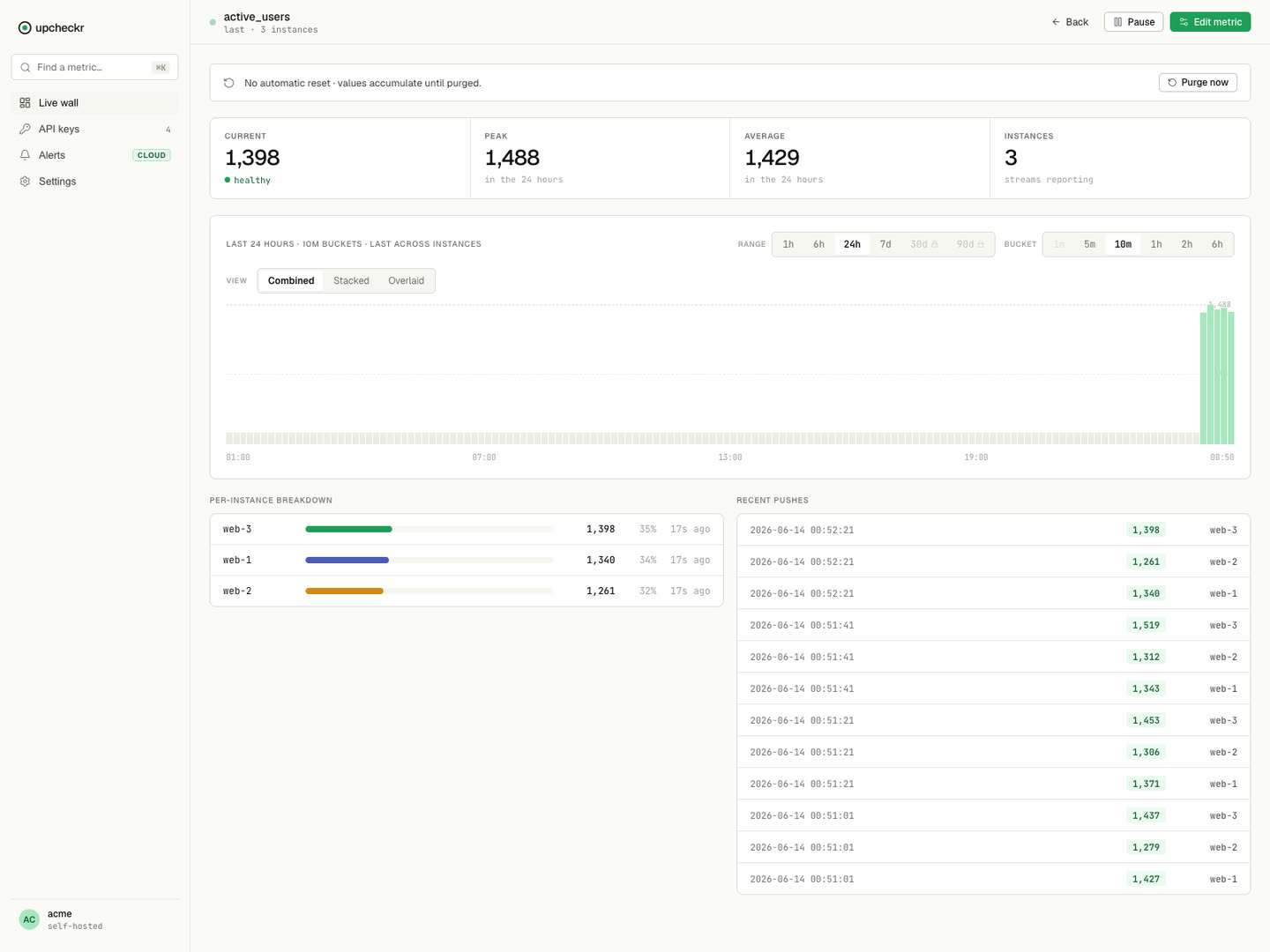Click Purge now button
The width and height of the screenshot is (1270, 952).
pyautogui.click(x=1198, y=82)
